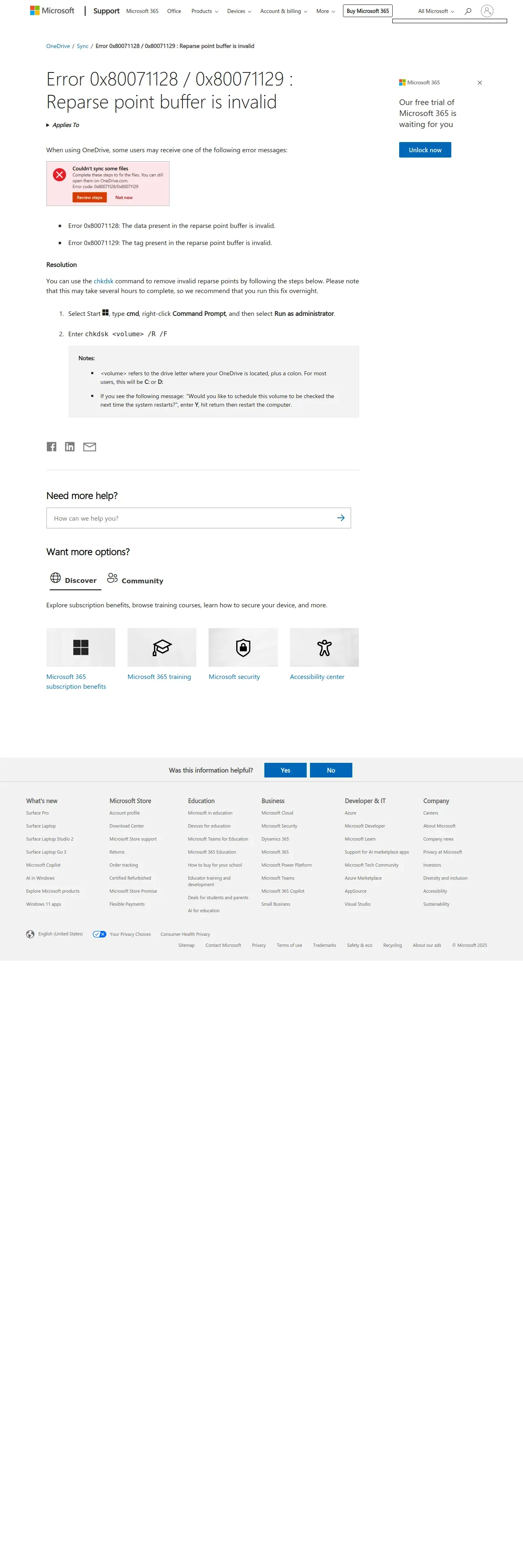Open the search magnifier icon

[x=468, y=11]
